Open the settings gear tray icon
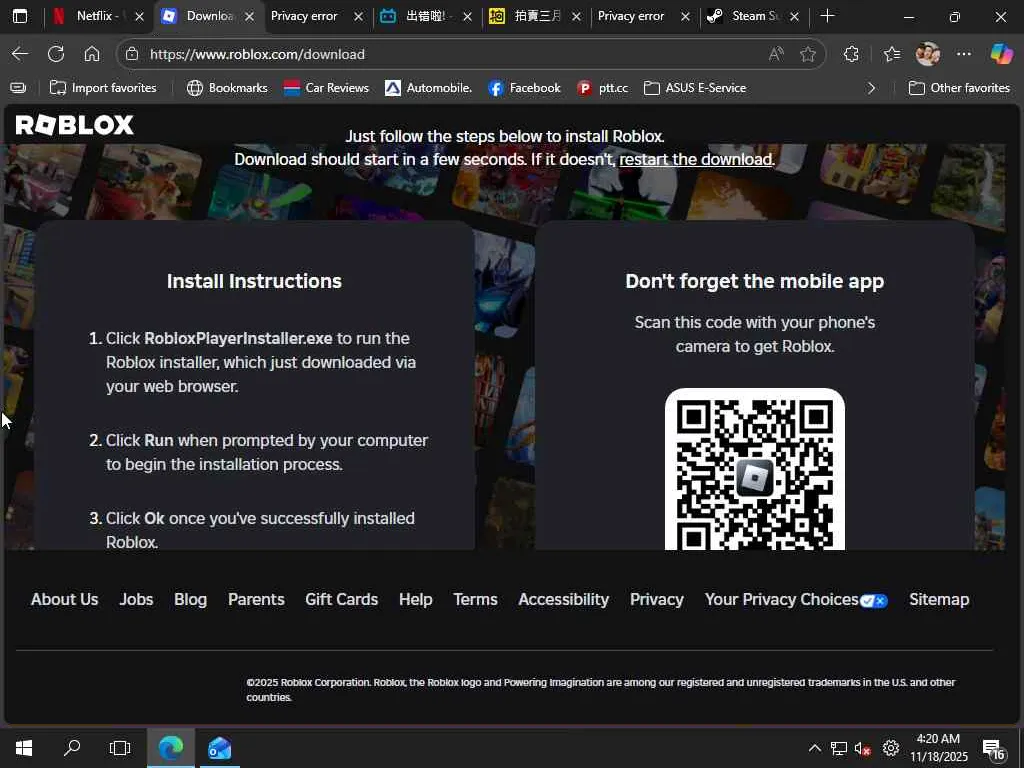The height and width of the screenshot is (768, 1024). pos(891,748)
